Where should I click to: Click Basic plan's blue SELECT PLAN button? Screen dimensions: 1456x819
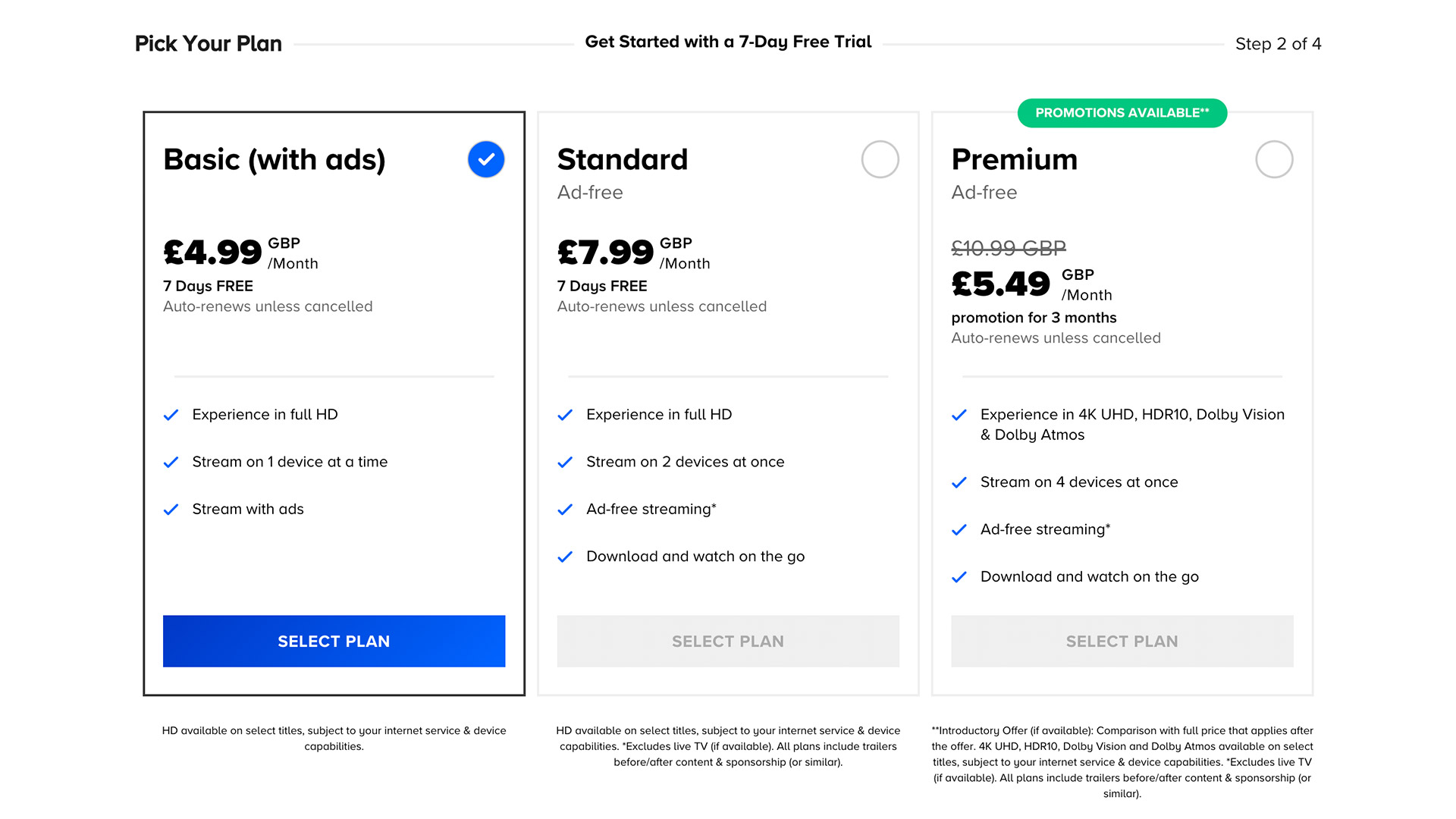click(334, 641)
